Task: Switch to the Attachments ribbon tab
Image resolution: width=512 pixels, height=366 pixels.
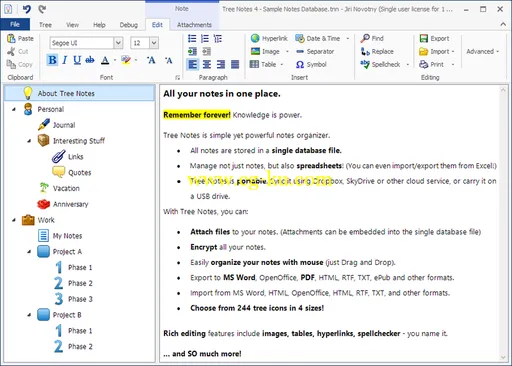Action: click(194, 25)
